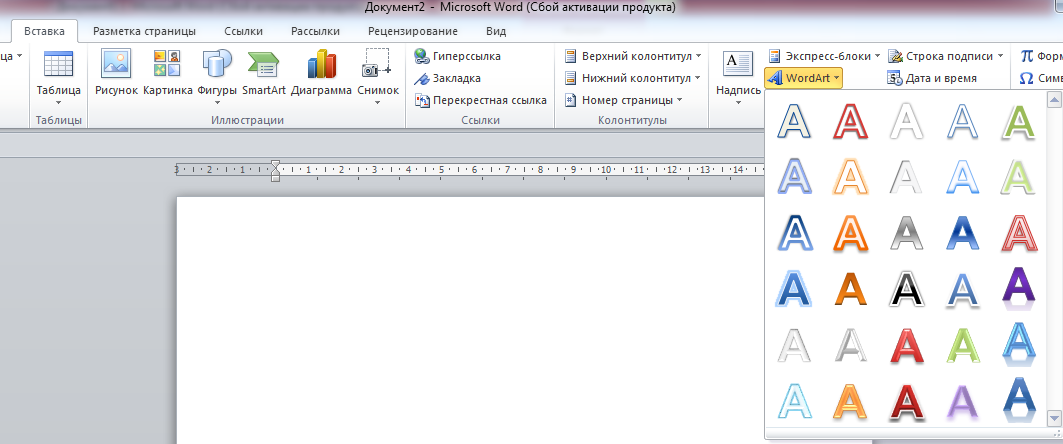Click the Рисунок picture icon
Screen dimensions: 1063x444
(116, 64)
